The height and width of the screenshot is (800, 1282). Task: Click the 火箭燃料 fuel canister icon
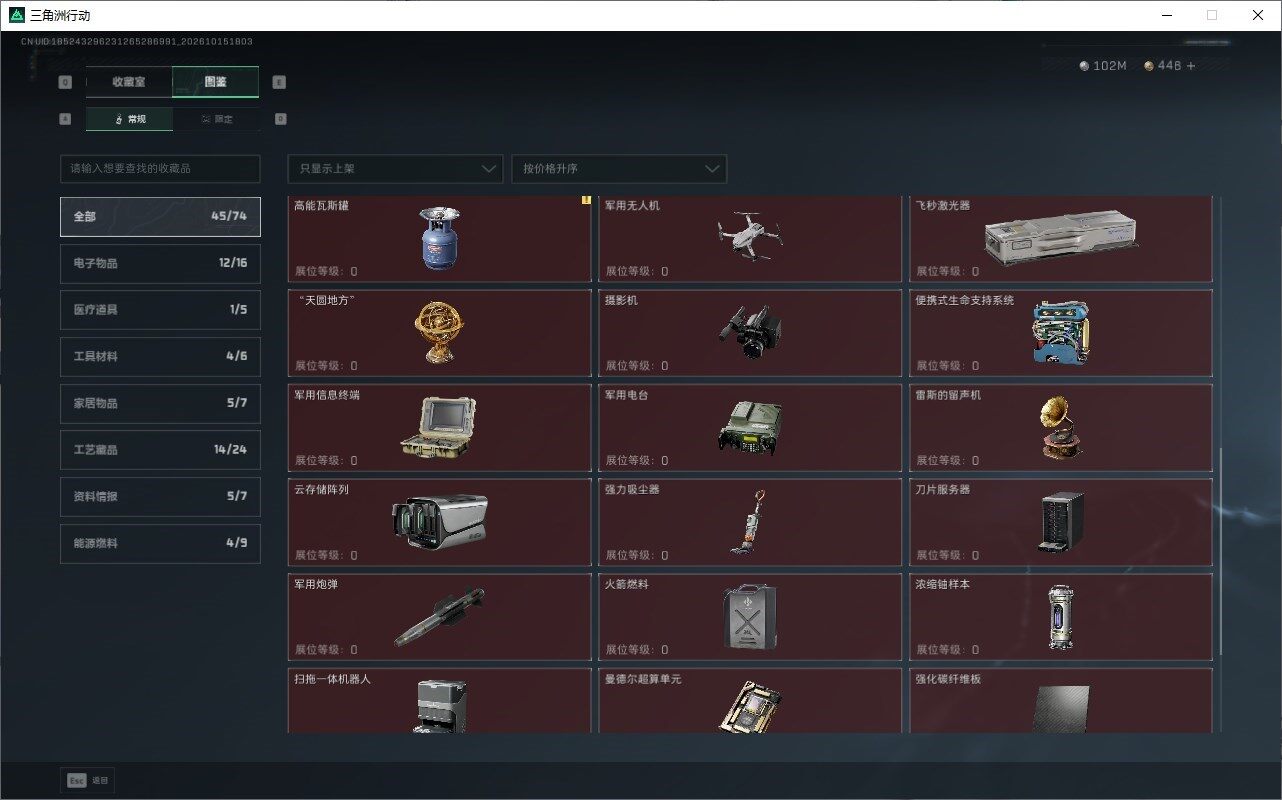[x=750, y=616]
